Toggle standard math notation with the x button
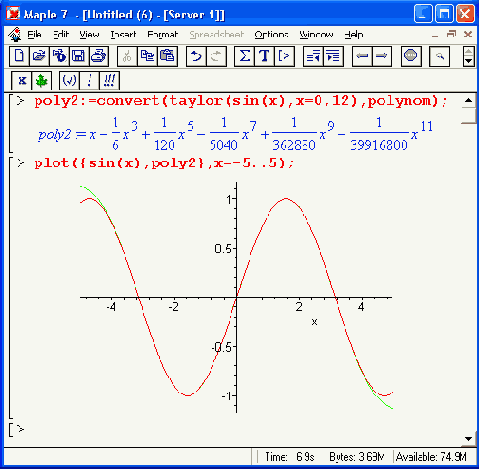 [x=22, y=80]
